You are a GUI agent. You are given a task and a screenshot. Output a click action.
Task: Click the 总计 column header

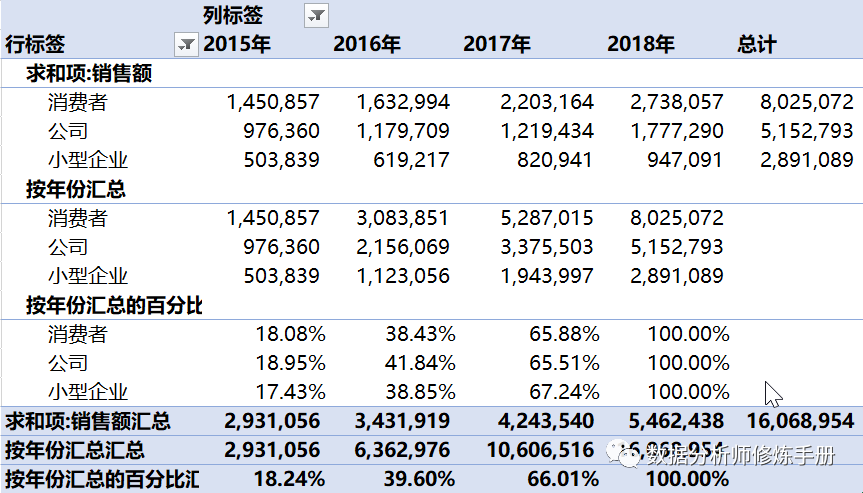click(757, 44)
